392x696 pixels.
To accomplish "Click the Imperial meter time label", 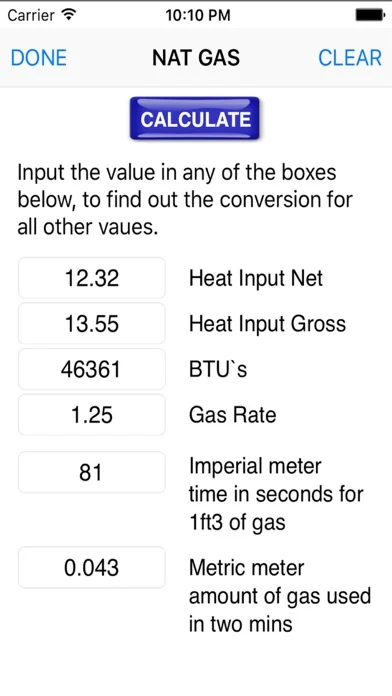I will (x=276, y=494).
